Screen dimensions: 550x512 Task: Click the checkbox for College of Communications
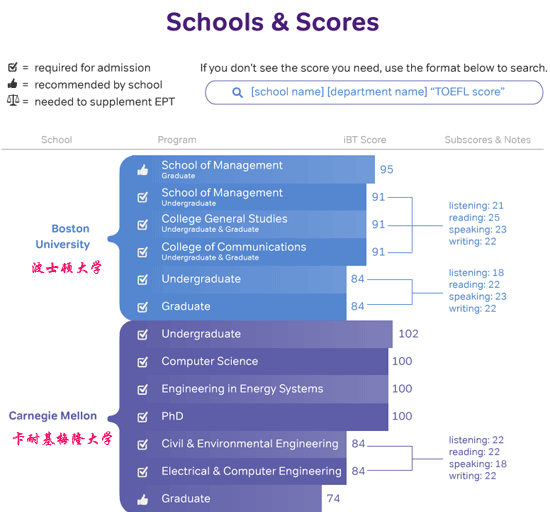[x=142, y=252]
